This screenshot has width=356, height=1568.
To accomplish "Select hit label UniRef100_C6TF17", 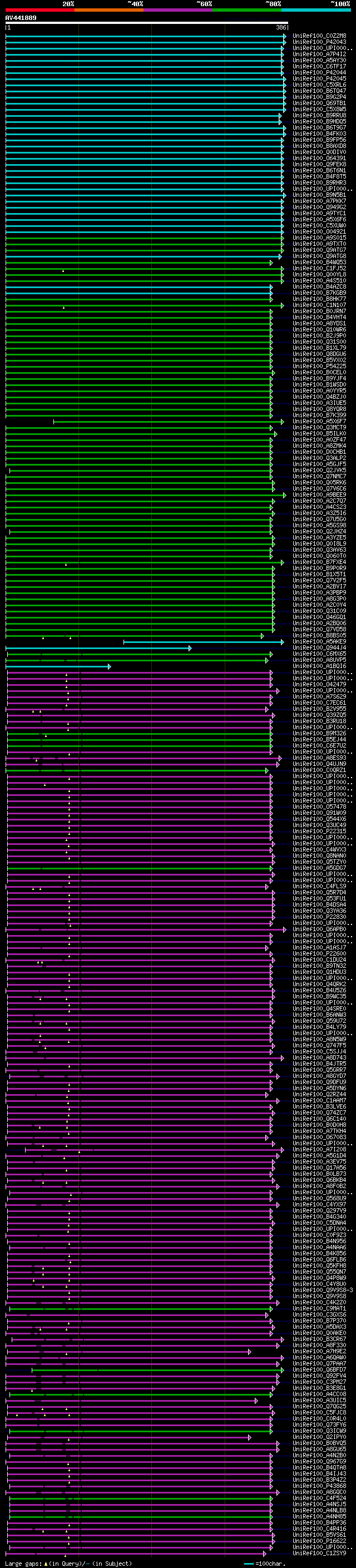I will pos(319,66).
